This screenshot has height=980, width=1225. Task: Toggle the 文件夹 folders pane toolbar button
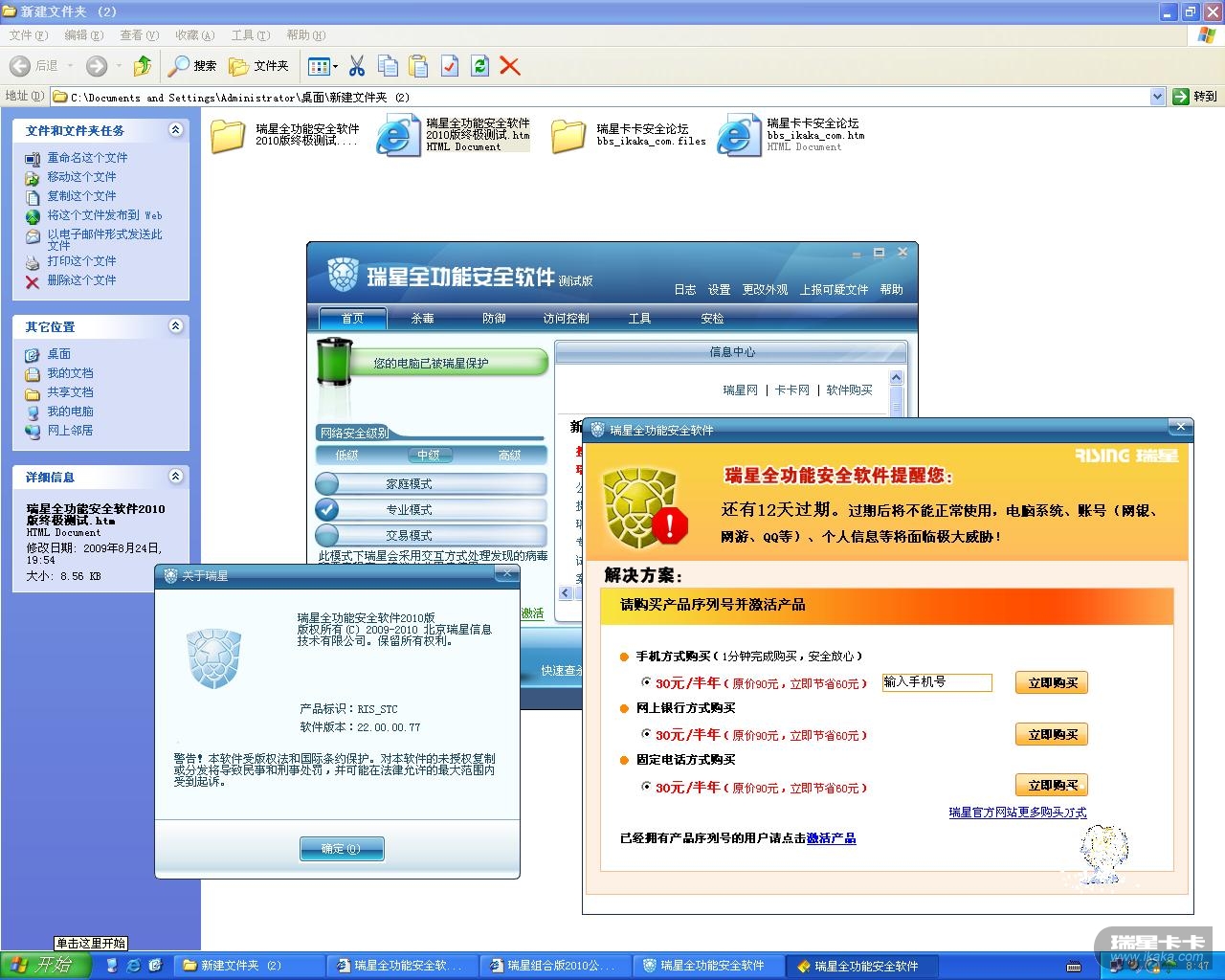coord(258,66)
